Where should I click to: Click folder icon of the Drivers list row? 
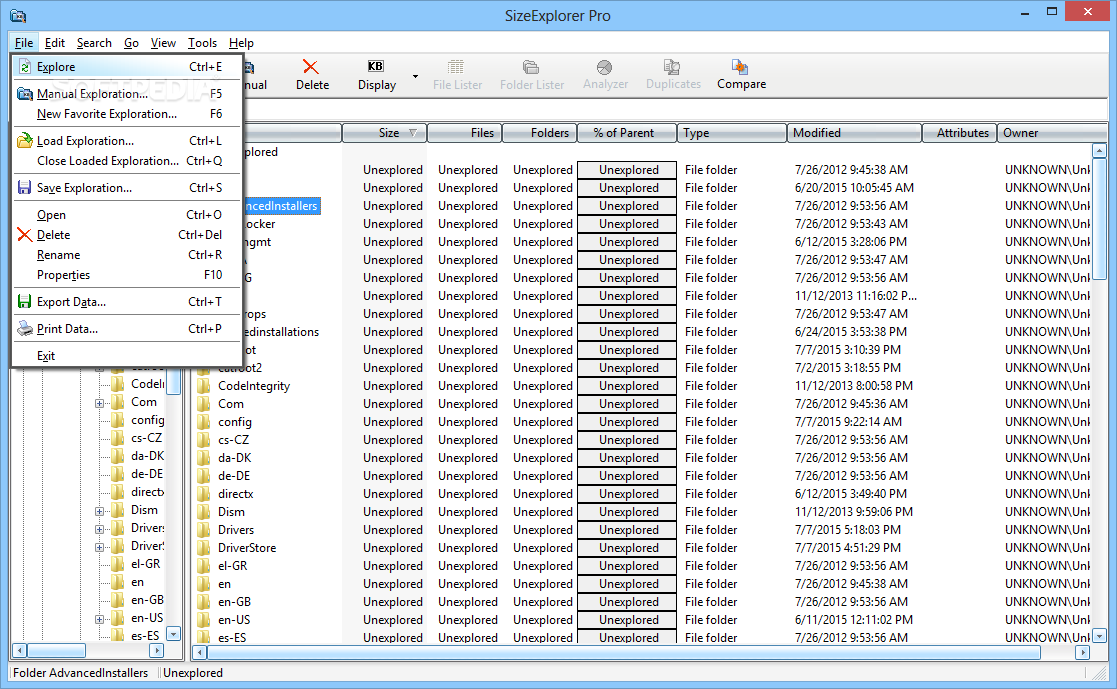click(204, 529)
